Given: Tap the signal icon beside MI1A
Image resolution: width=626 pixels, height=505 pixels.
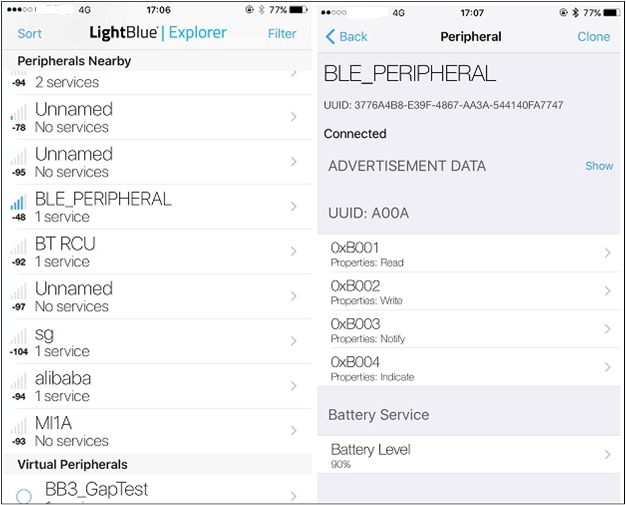Looking at the screenshot, I should pos(19,426).
